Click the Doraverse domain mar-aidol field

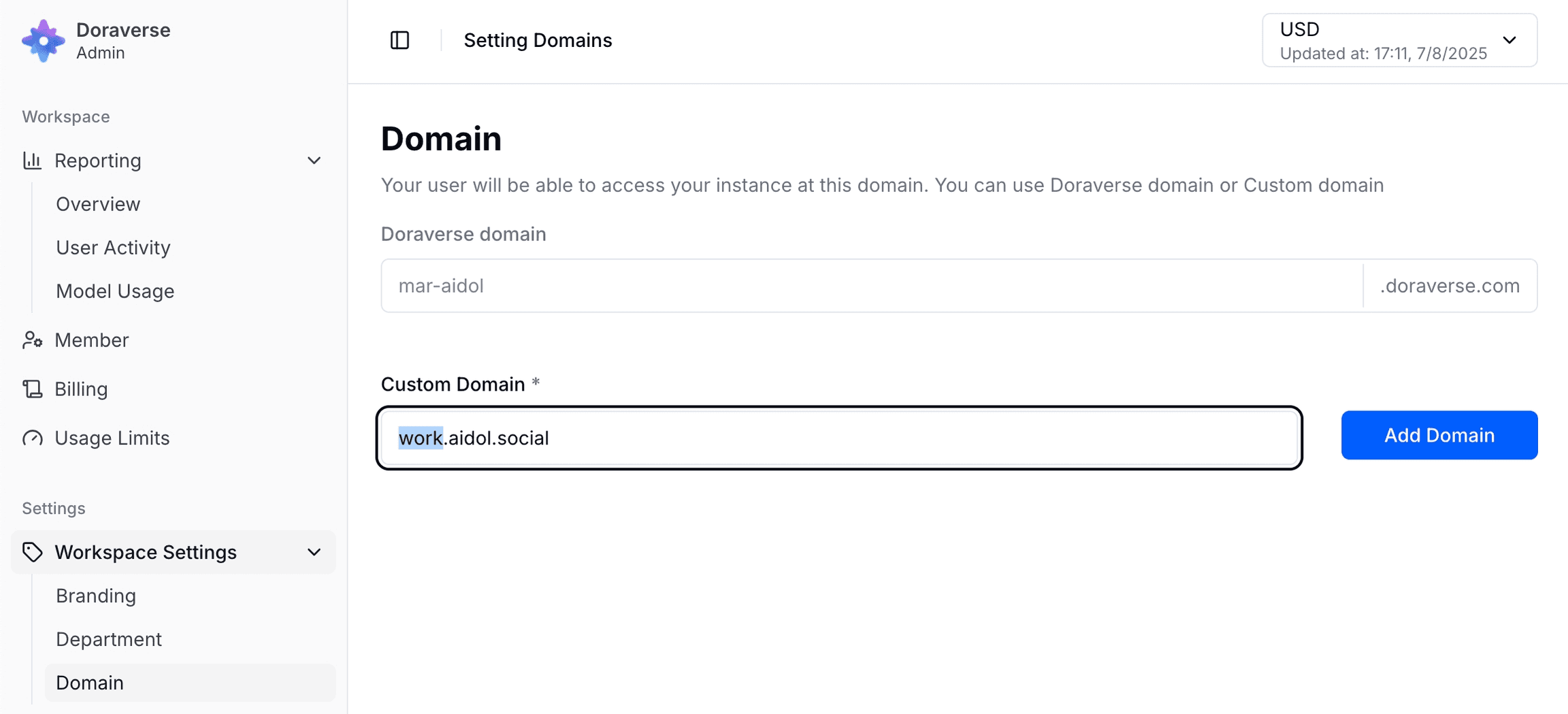pyautogui.click(x=872, y=286)
